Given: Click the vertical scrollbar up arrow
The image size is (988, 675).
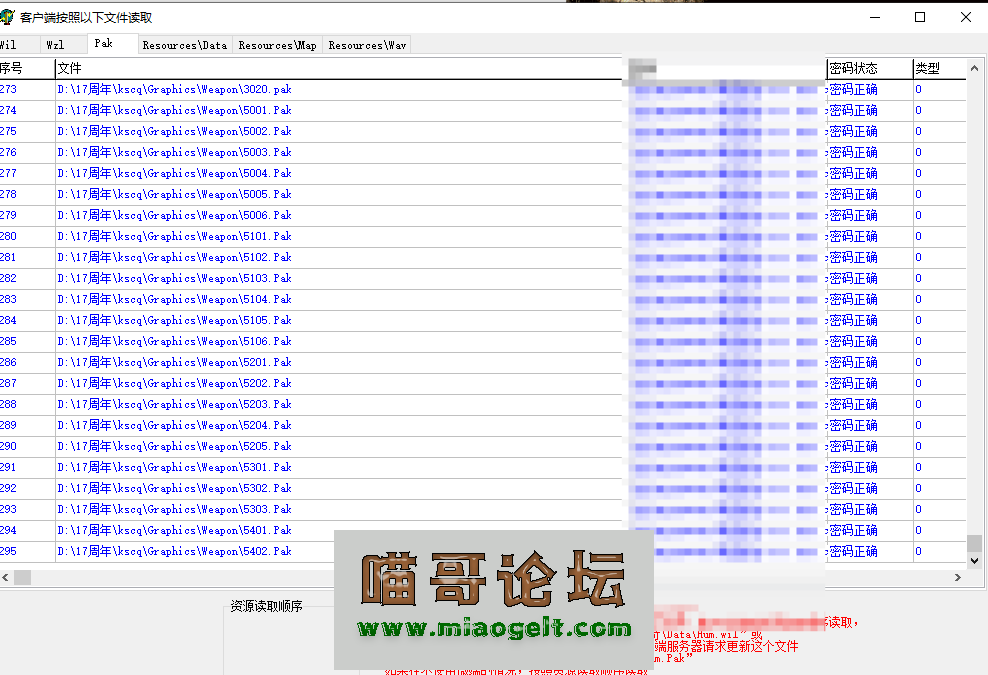Looking at the screenshot, I should tap(975, 68).
